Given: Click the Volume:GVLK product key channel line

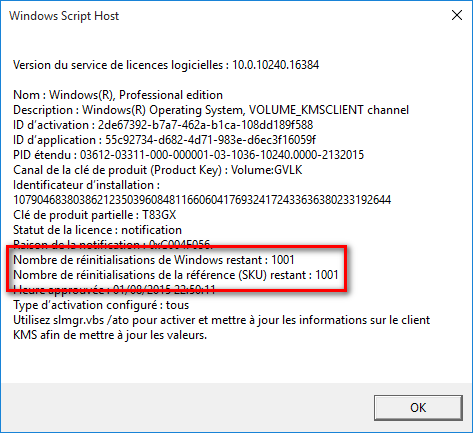Looking at the screenshot, I should tap(158, 170).
